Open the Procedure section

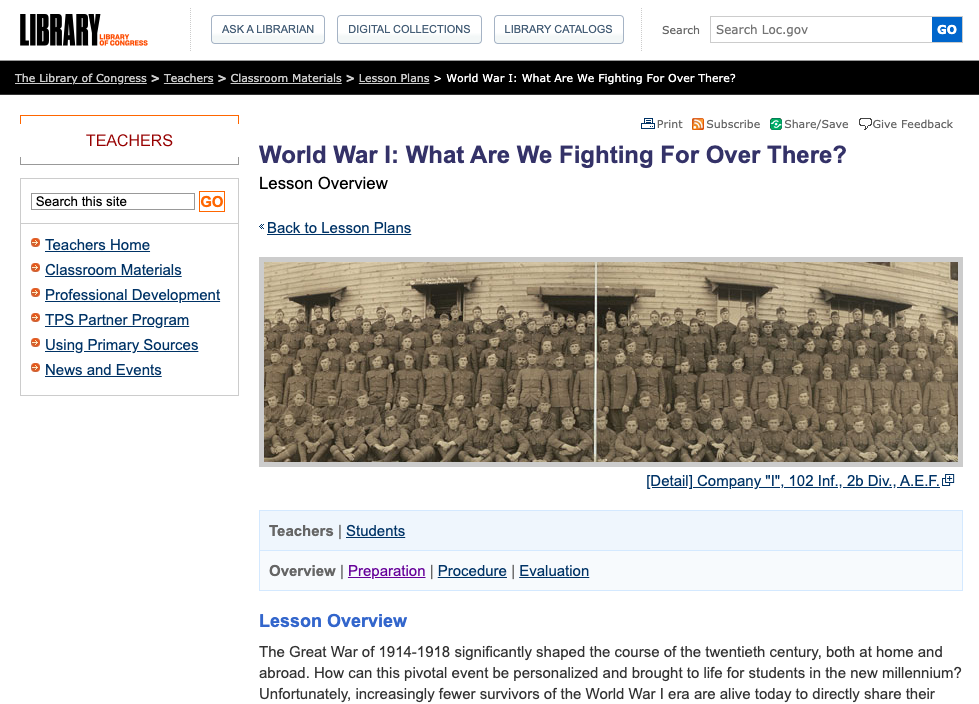(x=472, y=571)
